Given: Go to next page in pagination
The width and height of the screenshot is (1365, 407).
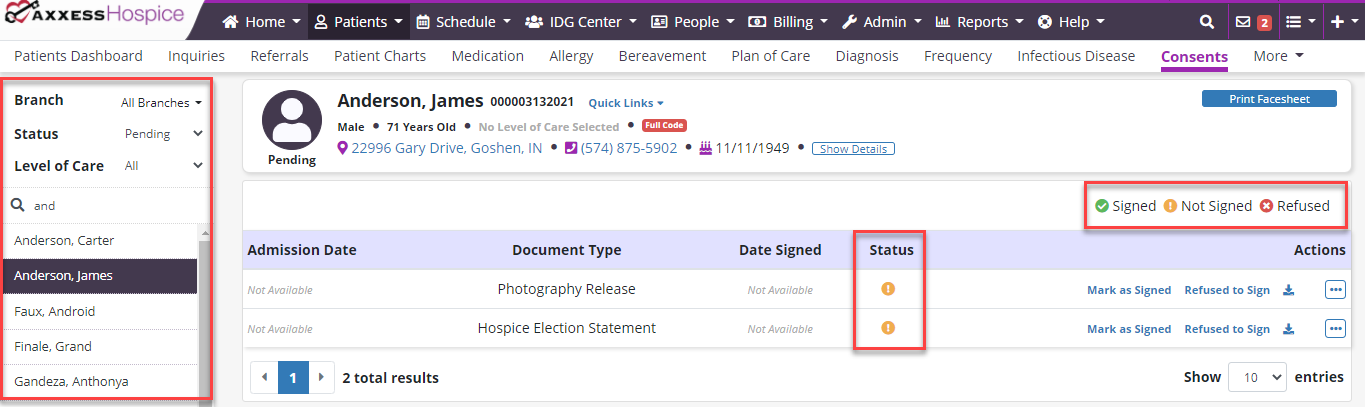Looking at the screenshot, I should [x=320, y=378].
